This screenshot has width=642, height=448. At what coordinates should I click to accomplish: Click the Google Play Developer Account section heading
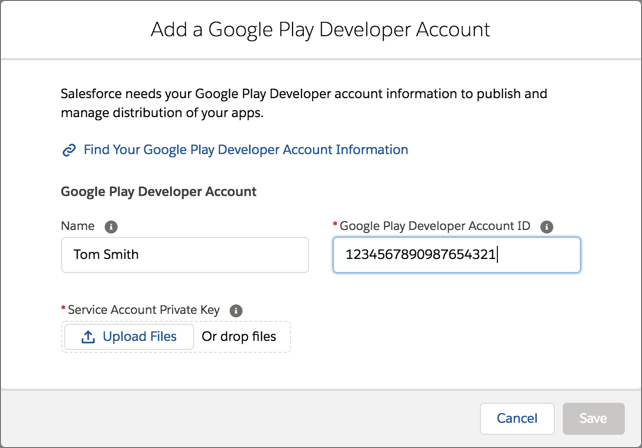pyautogui.click(x=158, y=192)
